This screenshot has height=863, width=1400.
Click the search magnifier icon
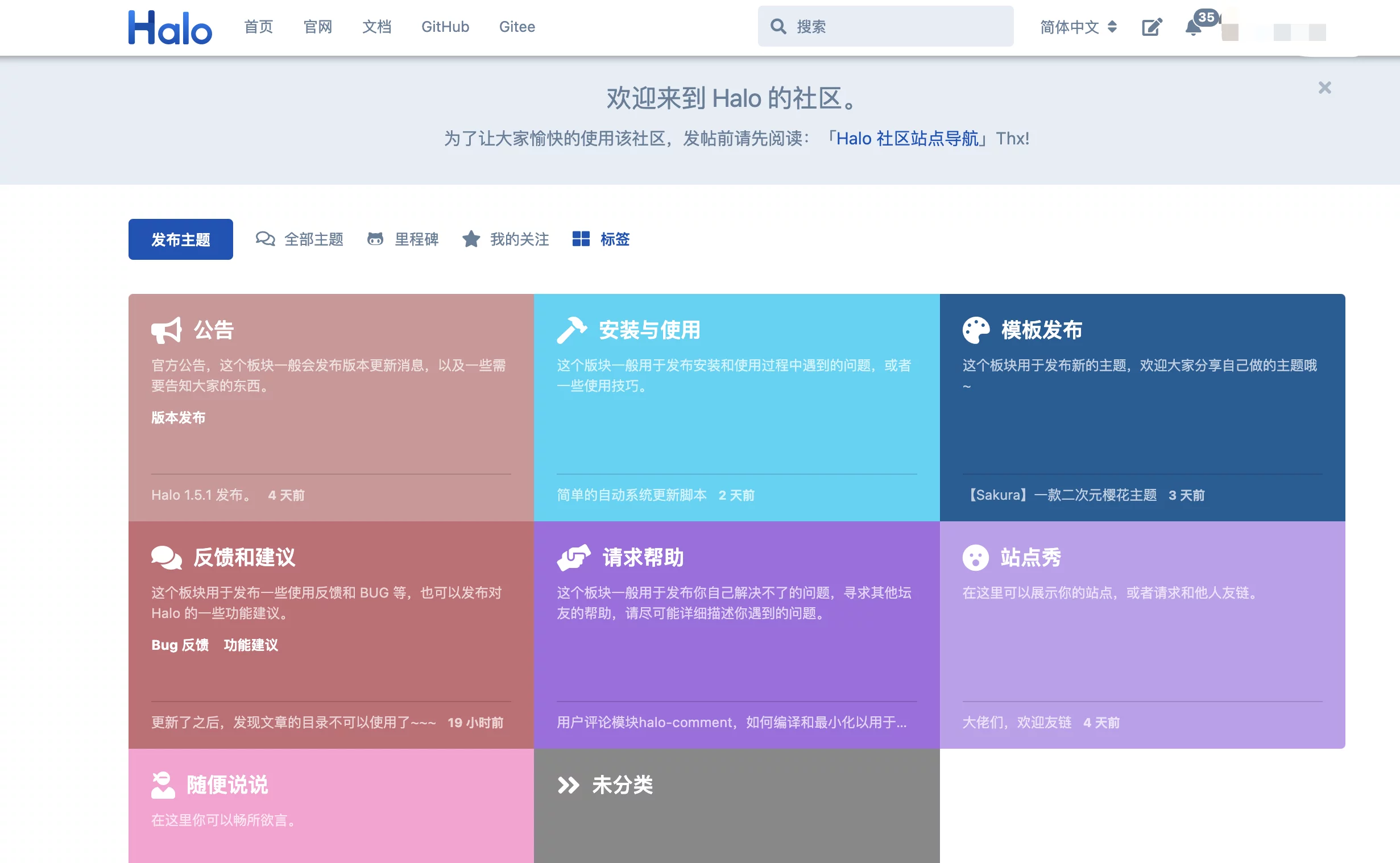pyautogui.click(x=778, y=26)
